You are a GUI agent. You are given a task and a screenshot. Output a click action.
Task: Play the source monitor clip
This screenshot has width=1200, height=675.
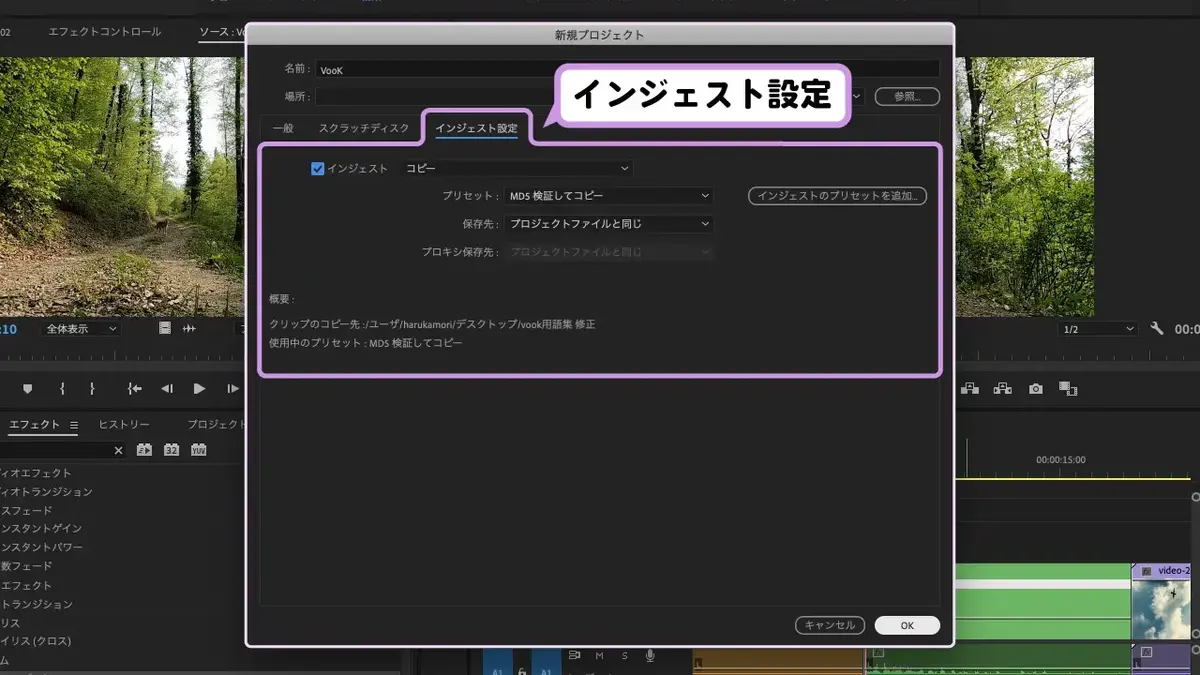[199, 388]
